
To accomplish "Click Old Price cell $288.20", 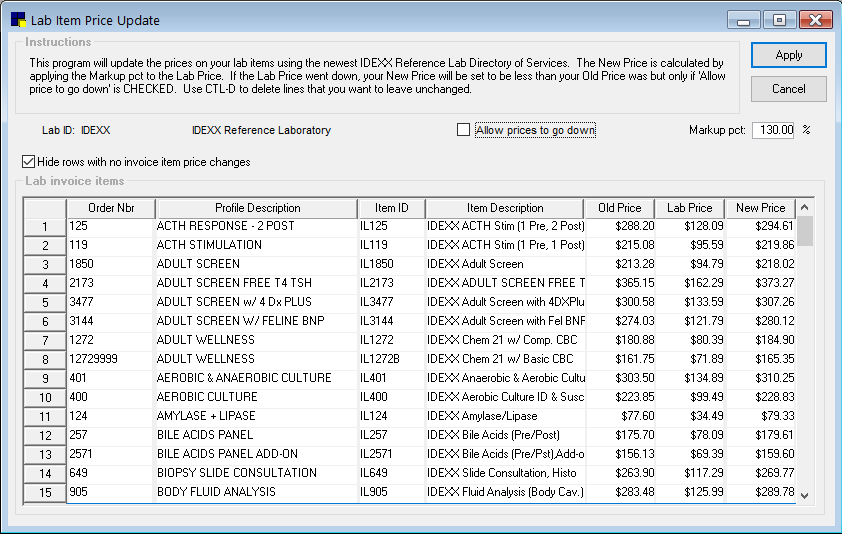I will coord(620,226).
